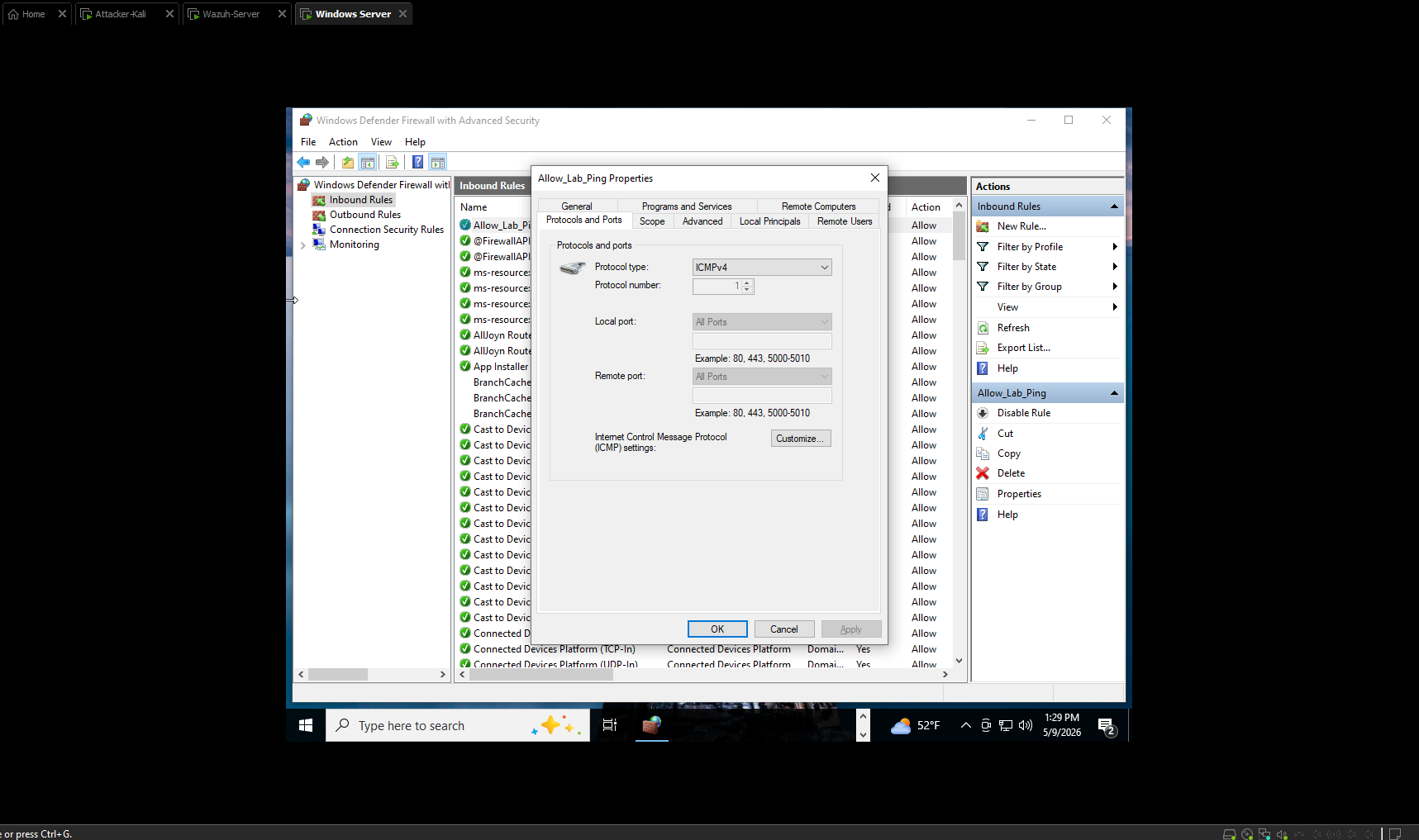Click the firewall app taskbar icon
The height and width of the screenshot is (840, 1419).
click(652, 725)
